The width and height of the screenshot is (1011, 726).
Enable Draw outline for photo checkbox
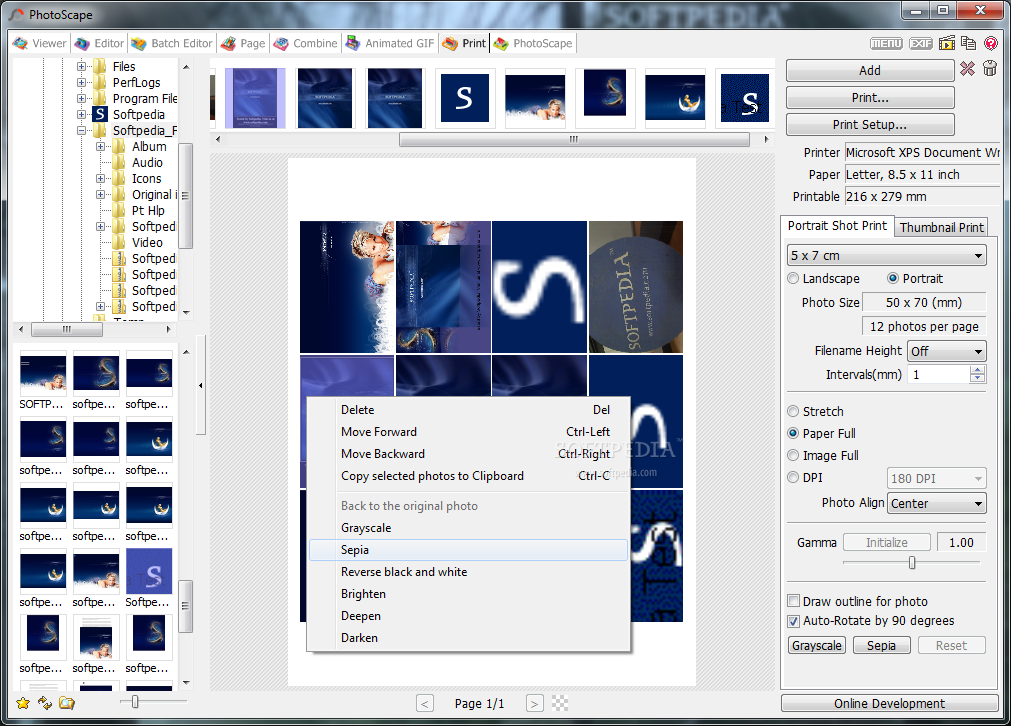(794, 601)
